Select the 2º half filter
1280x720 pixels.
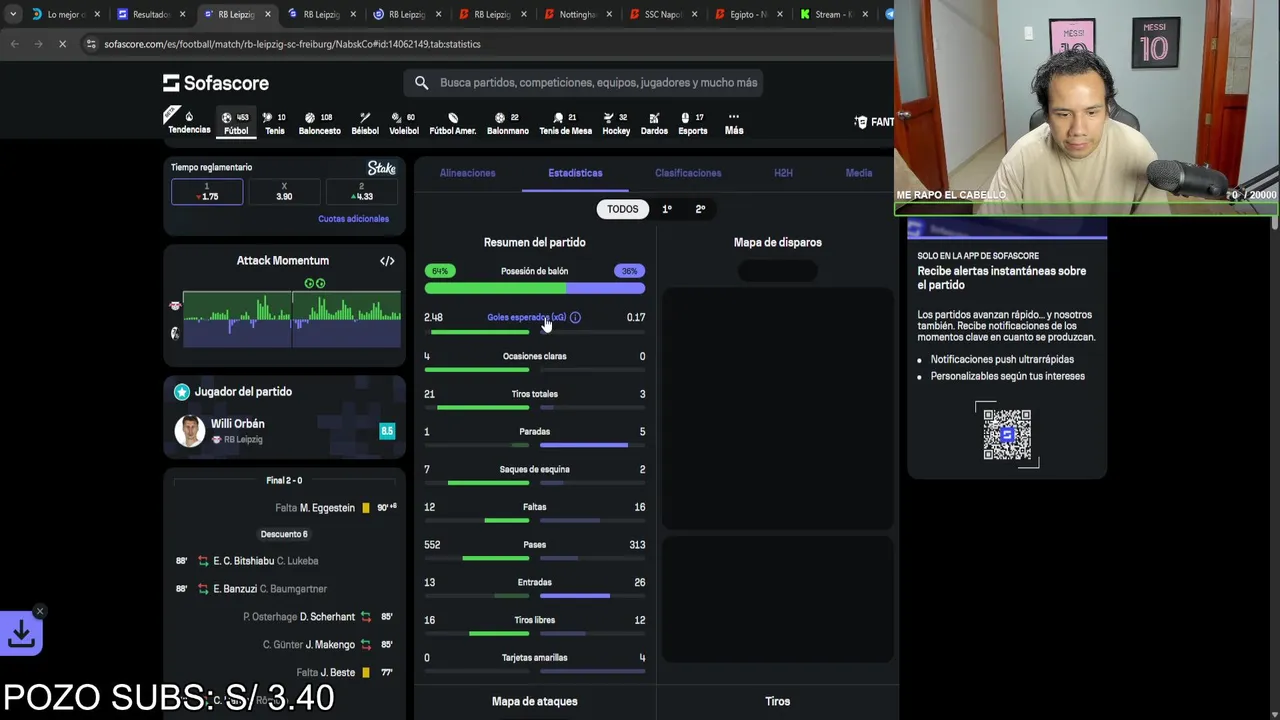(x=700, y=209)
